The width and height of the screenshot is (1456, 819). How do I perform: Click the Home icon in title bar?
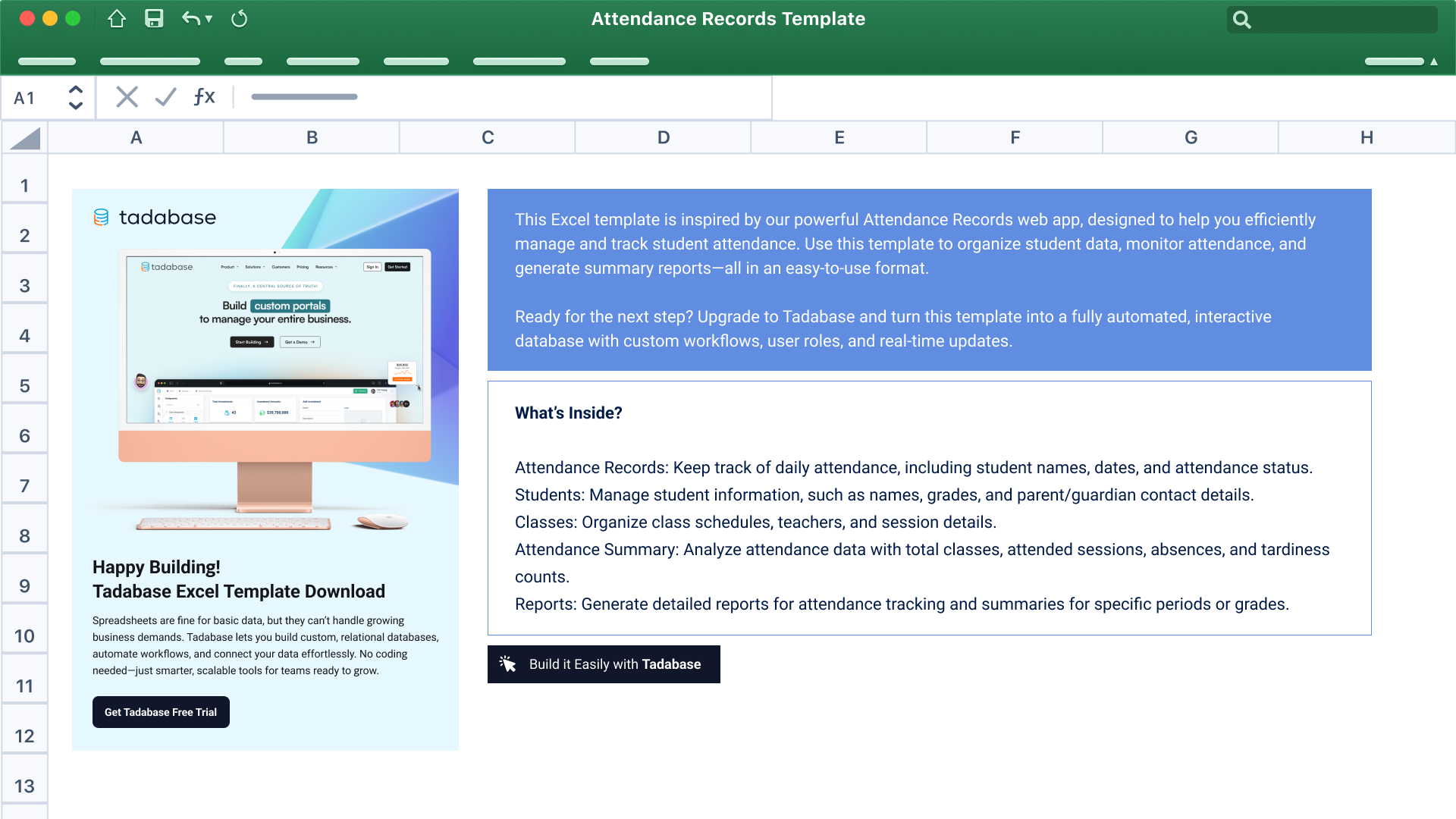[x=117, y=19]
